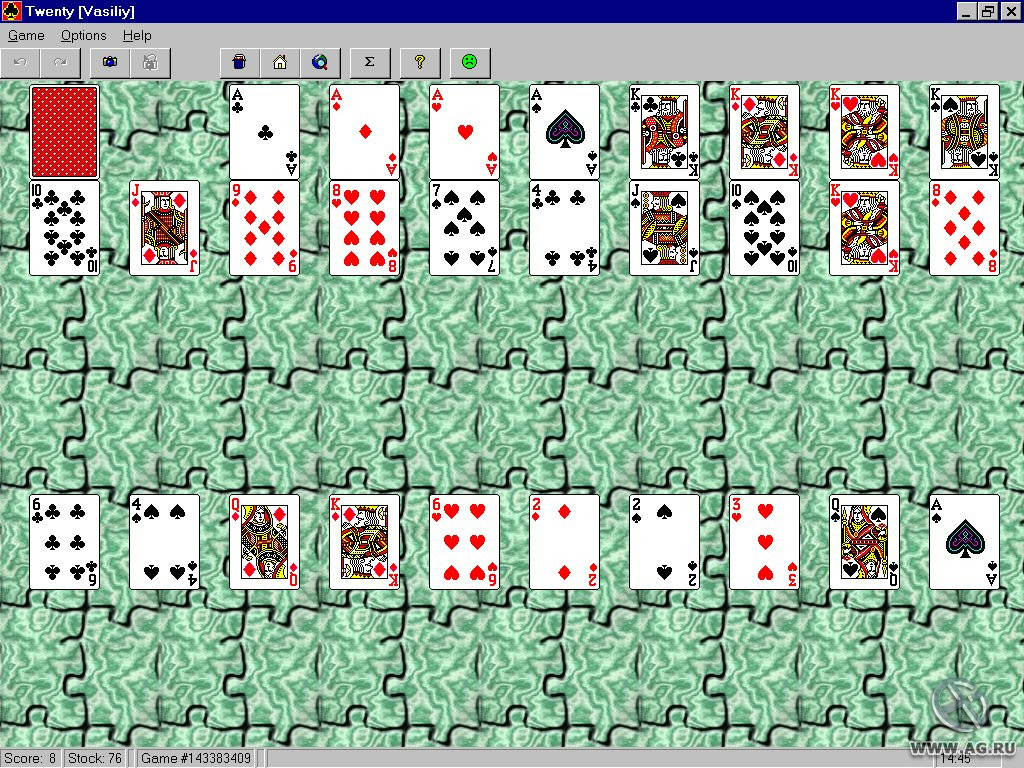Open the Options menu
The image size is (1024, 768).
coord(84,35)
